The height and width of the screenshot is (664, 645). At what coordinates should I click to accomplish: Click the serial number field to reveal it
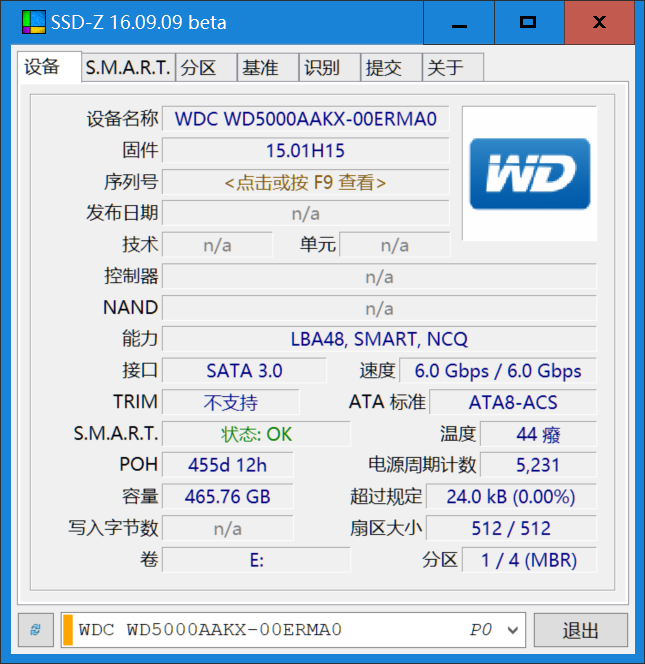point(305,182)
